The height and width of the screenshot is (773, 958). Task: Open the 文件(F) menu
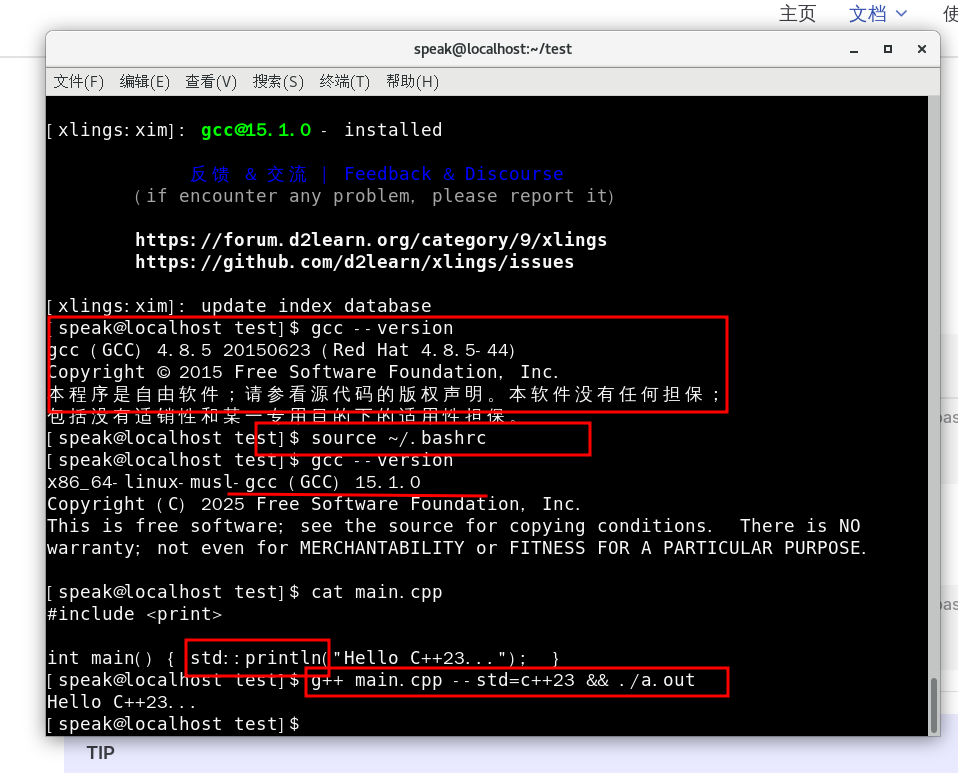79,81
